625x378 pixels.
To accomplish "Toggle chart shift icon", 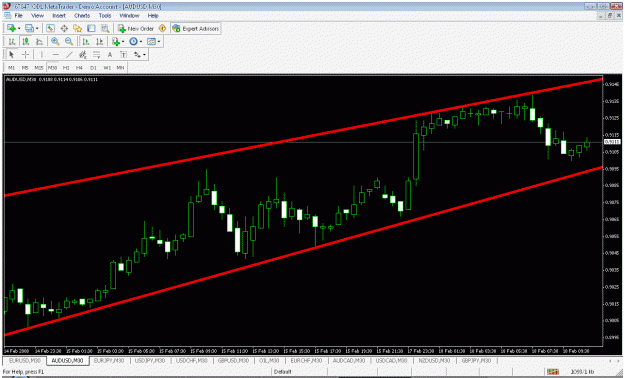I will tap(100, 41).
